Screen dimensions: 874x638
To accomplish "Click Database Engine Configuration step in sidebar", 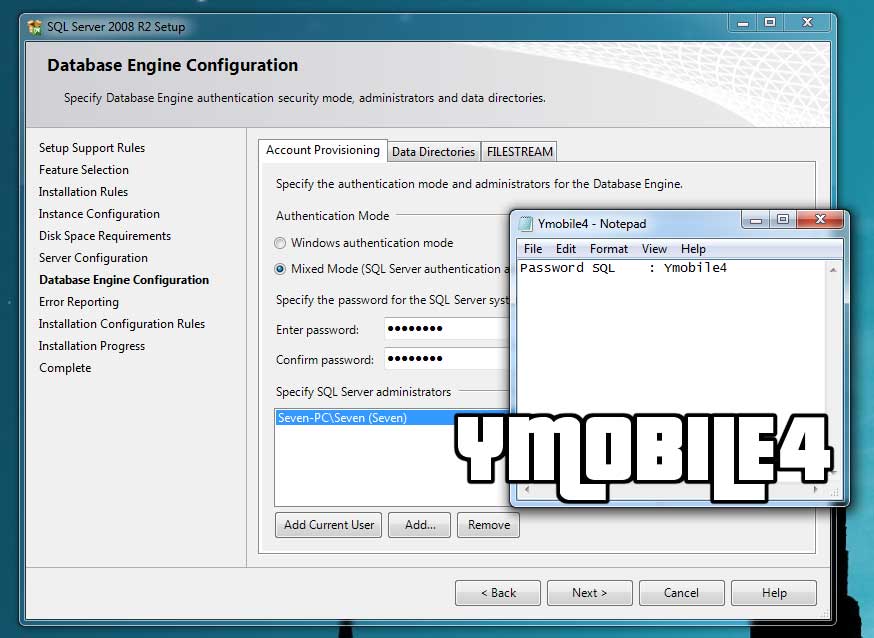I will (x=124, y=280).
